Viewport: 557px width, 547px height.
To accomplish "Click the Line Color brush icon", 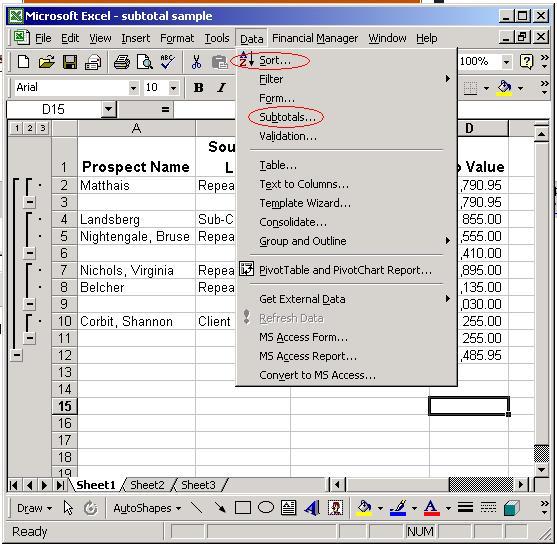I will [398, 508].
